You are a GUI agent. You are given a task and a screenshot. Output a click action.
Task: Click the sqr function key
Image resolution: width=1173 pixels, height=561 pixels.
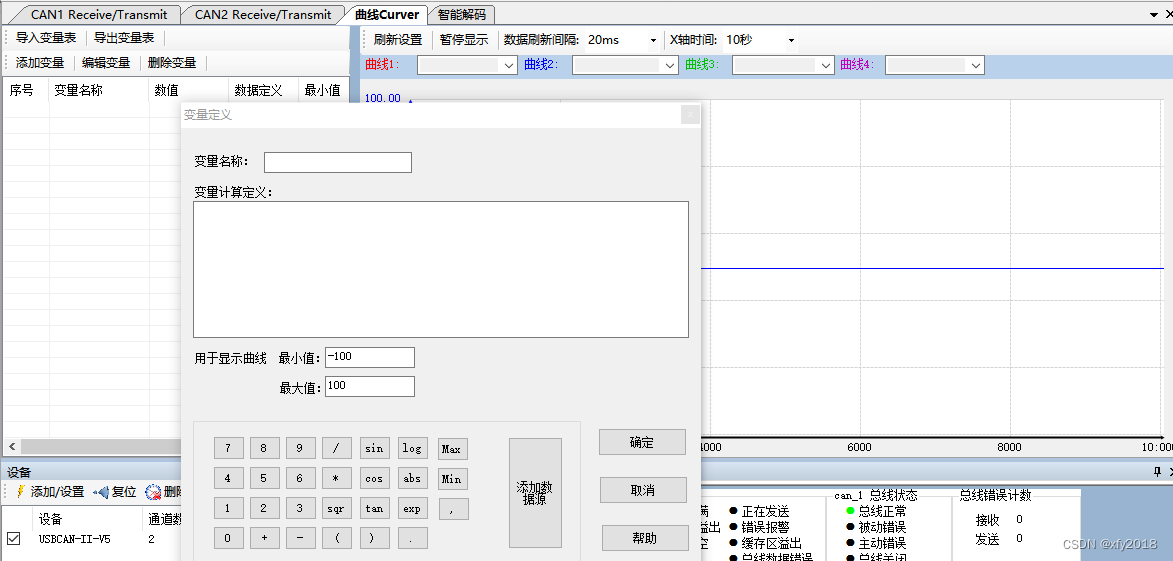(337, 509)
